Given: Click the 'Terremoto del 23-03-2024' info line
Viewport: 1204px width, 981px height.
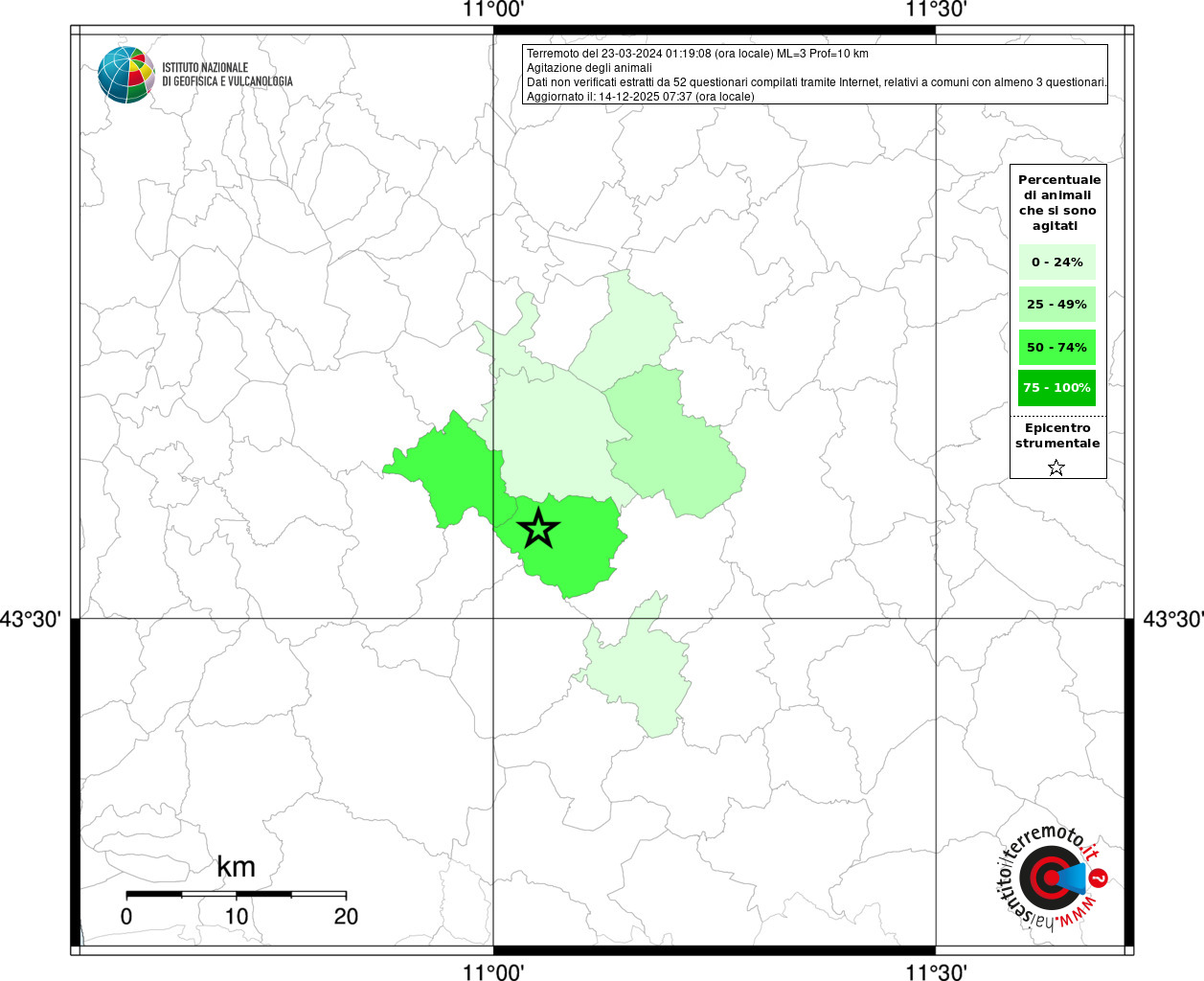Looking at the screenshot, I should pyautogui.click(x=697, y=54).
